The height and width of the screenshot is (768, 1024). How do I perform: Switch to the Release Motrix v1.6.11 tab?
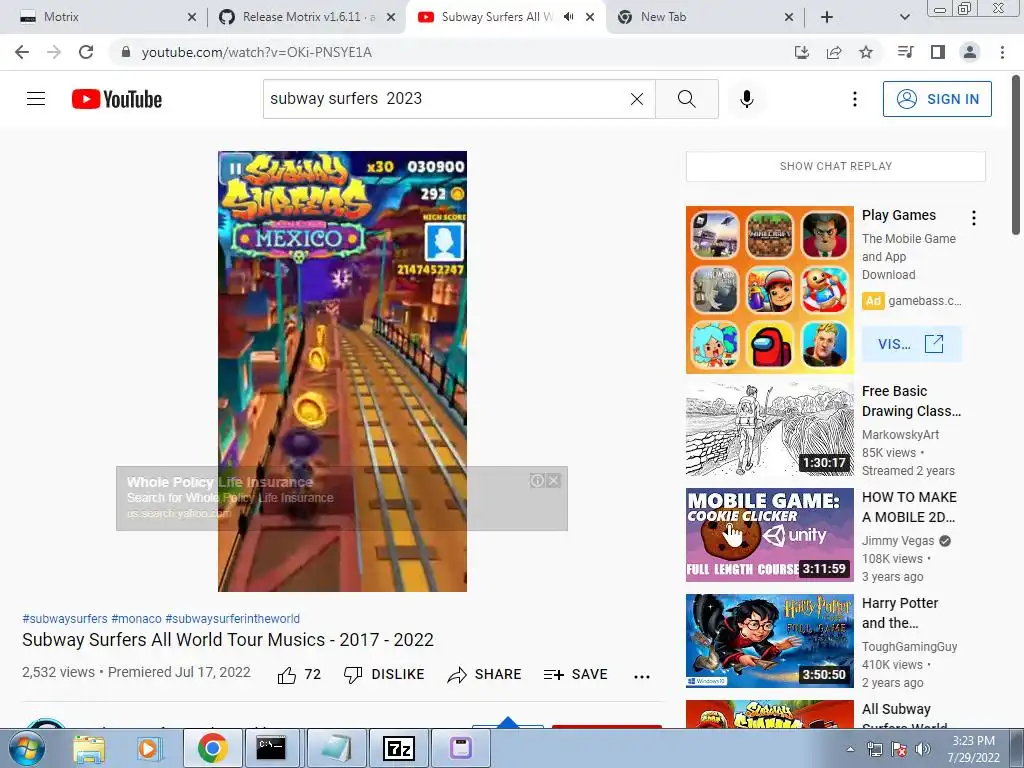tap(306, 17)
